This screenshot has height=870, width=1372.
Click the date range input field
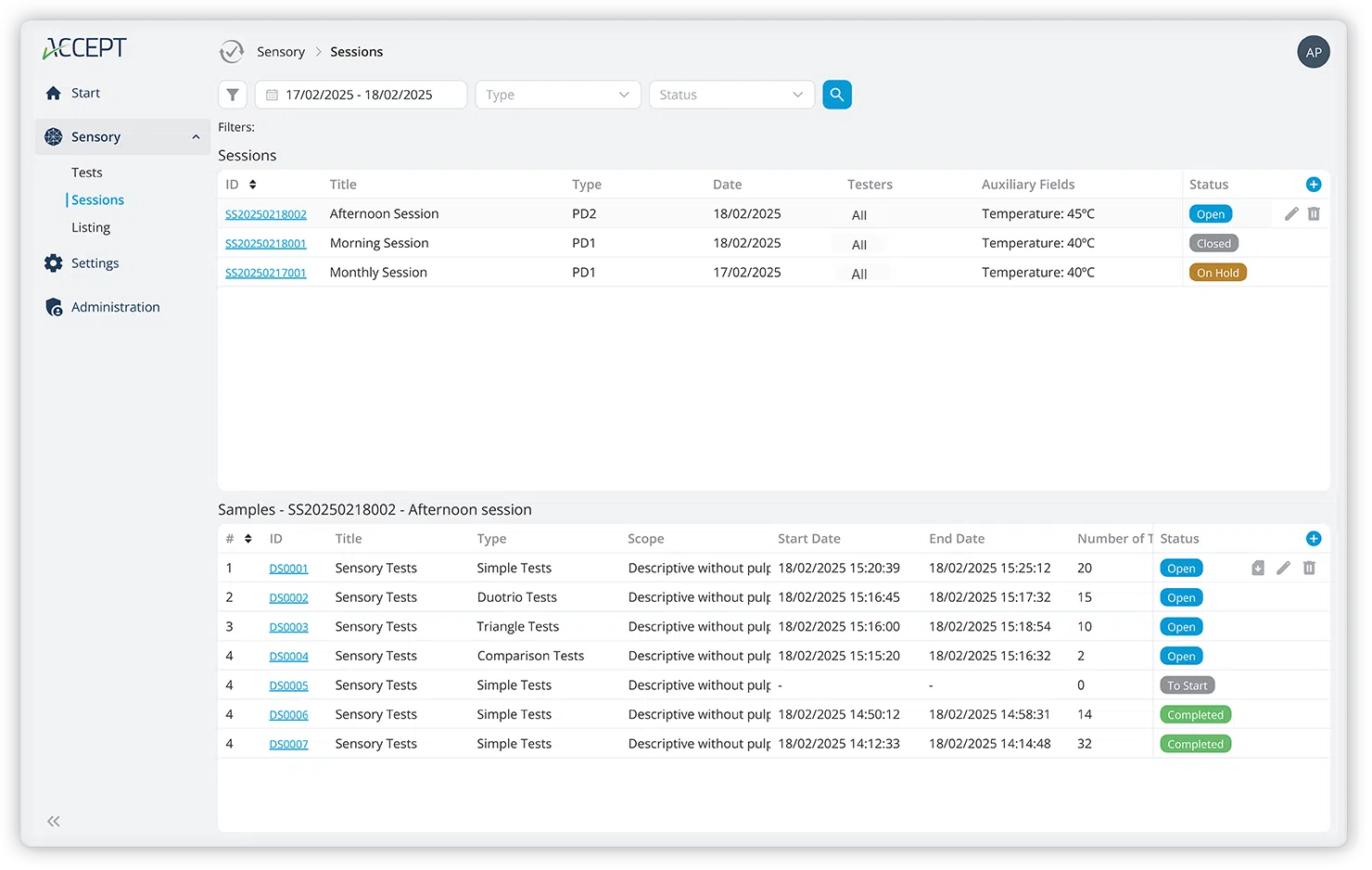[x=361, y=95]
